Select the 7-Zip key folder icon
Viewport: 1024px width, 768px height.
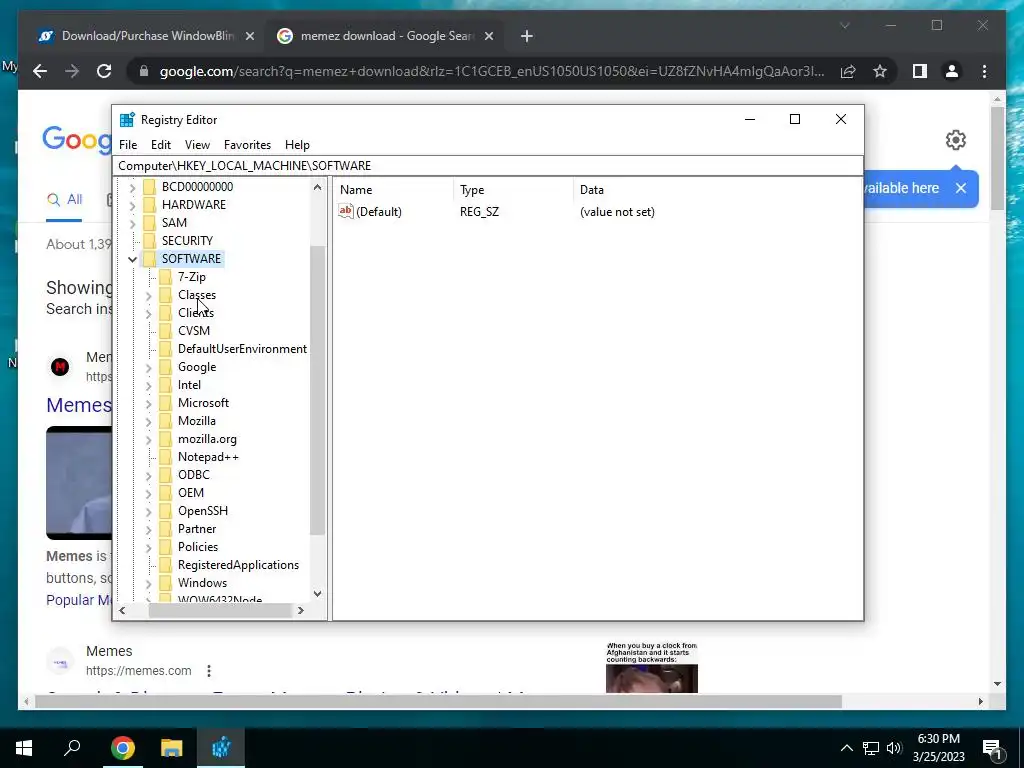coord(166,277)
